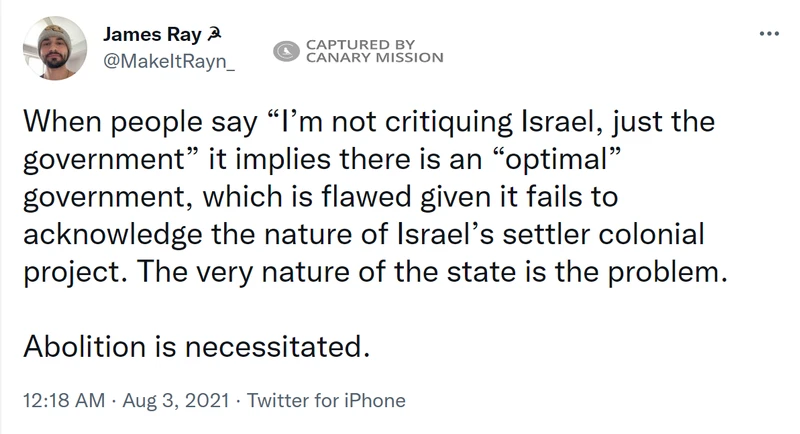Screen dimensions: 800x434
Task: Open the James Ray display name
Action: coord(152,34)
